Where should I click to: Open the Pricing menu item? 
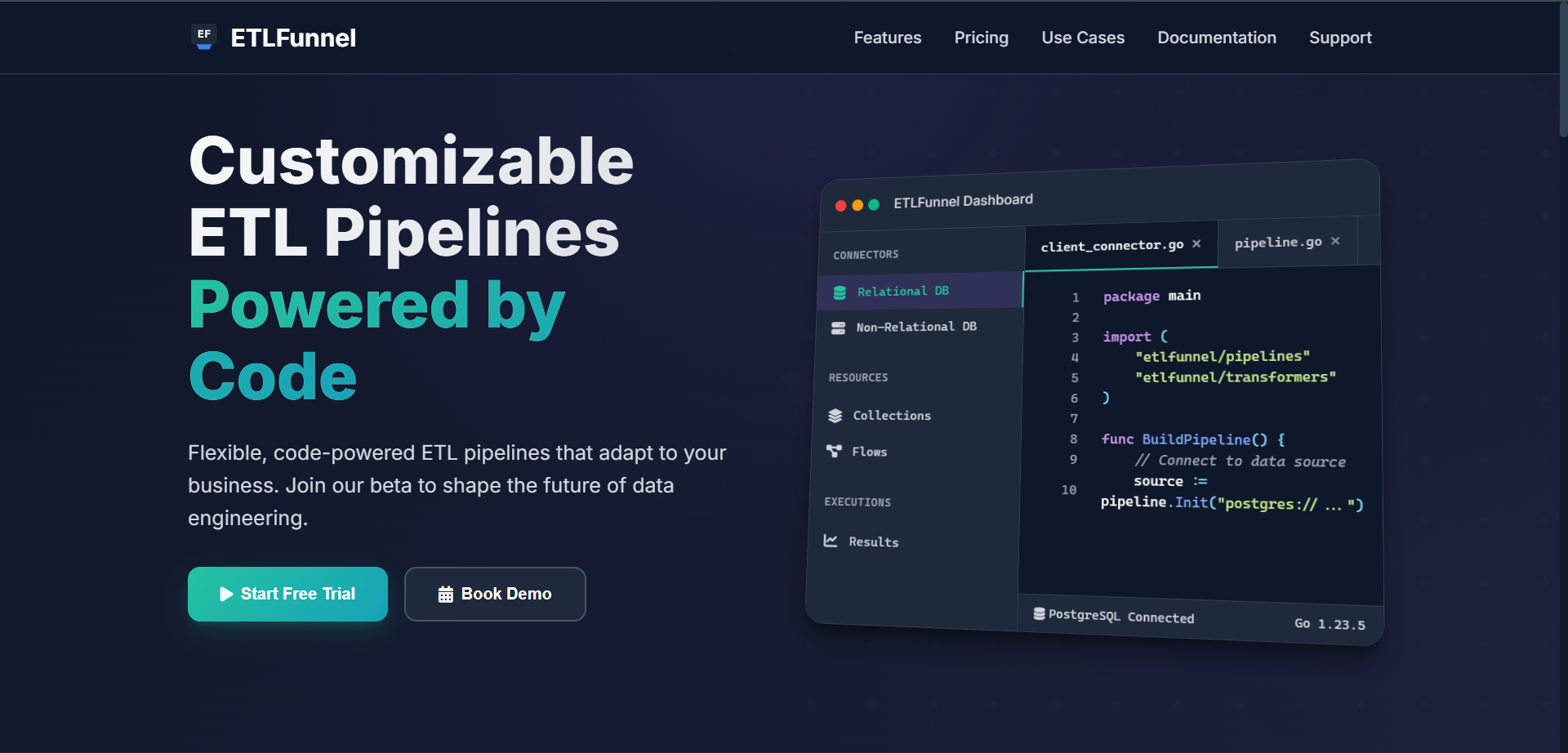click(x=981, y=38)
